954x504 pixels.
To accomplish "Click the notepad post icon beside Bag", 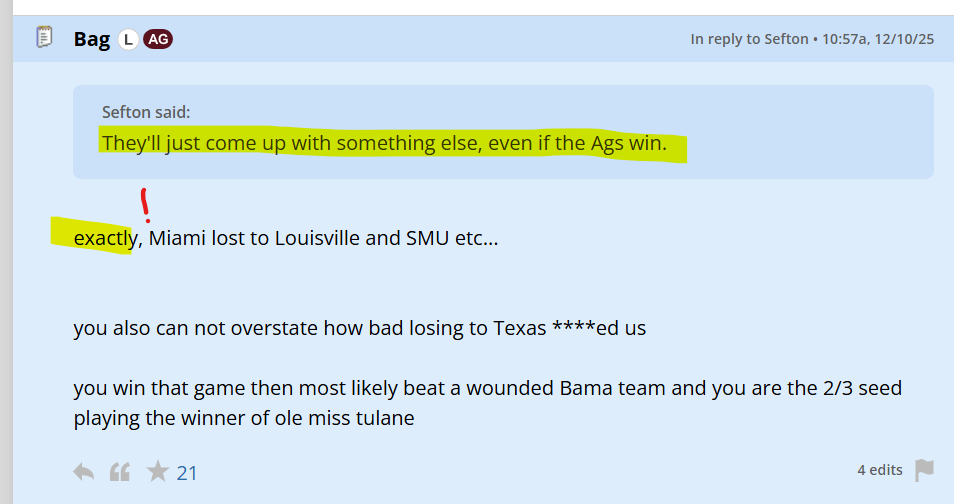I will pos(44,38).
